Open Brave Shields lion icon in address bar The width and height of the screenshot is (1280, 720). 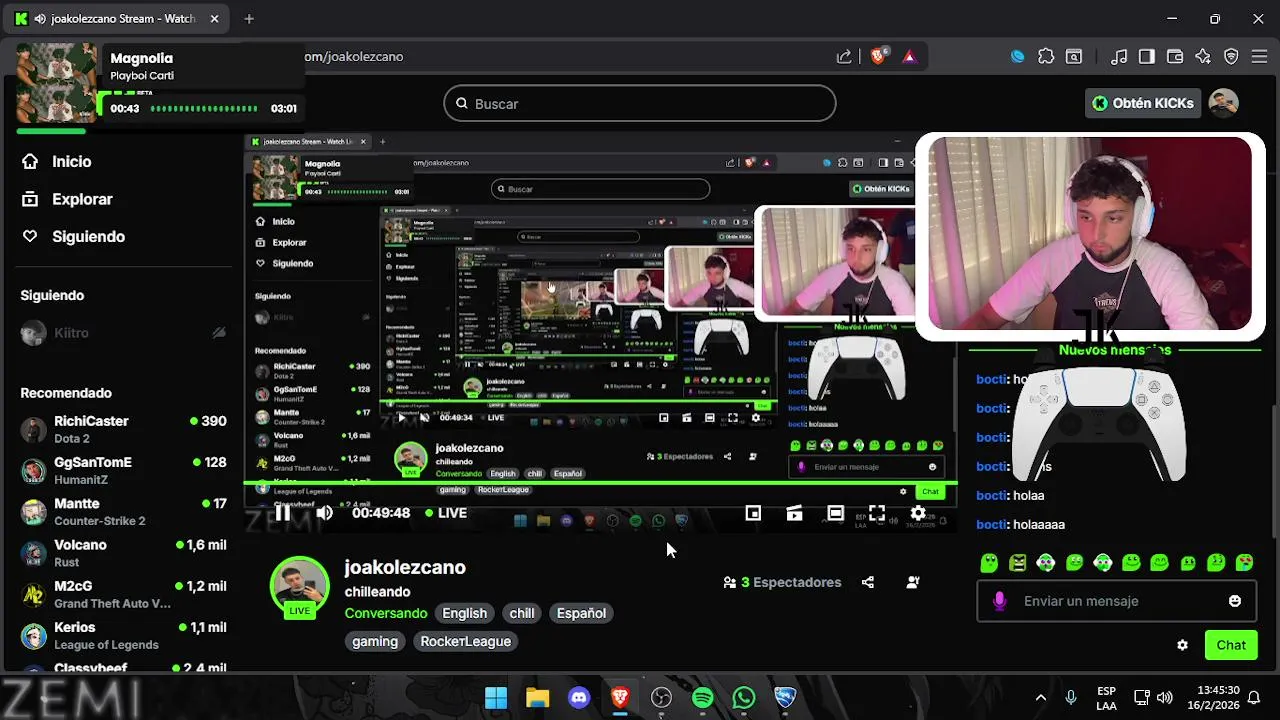[878, 57]
